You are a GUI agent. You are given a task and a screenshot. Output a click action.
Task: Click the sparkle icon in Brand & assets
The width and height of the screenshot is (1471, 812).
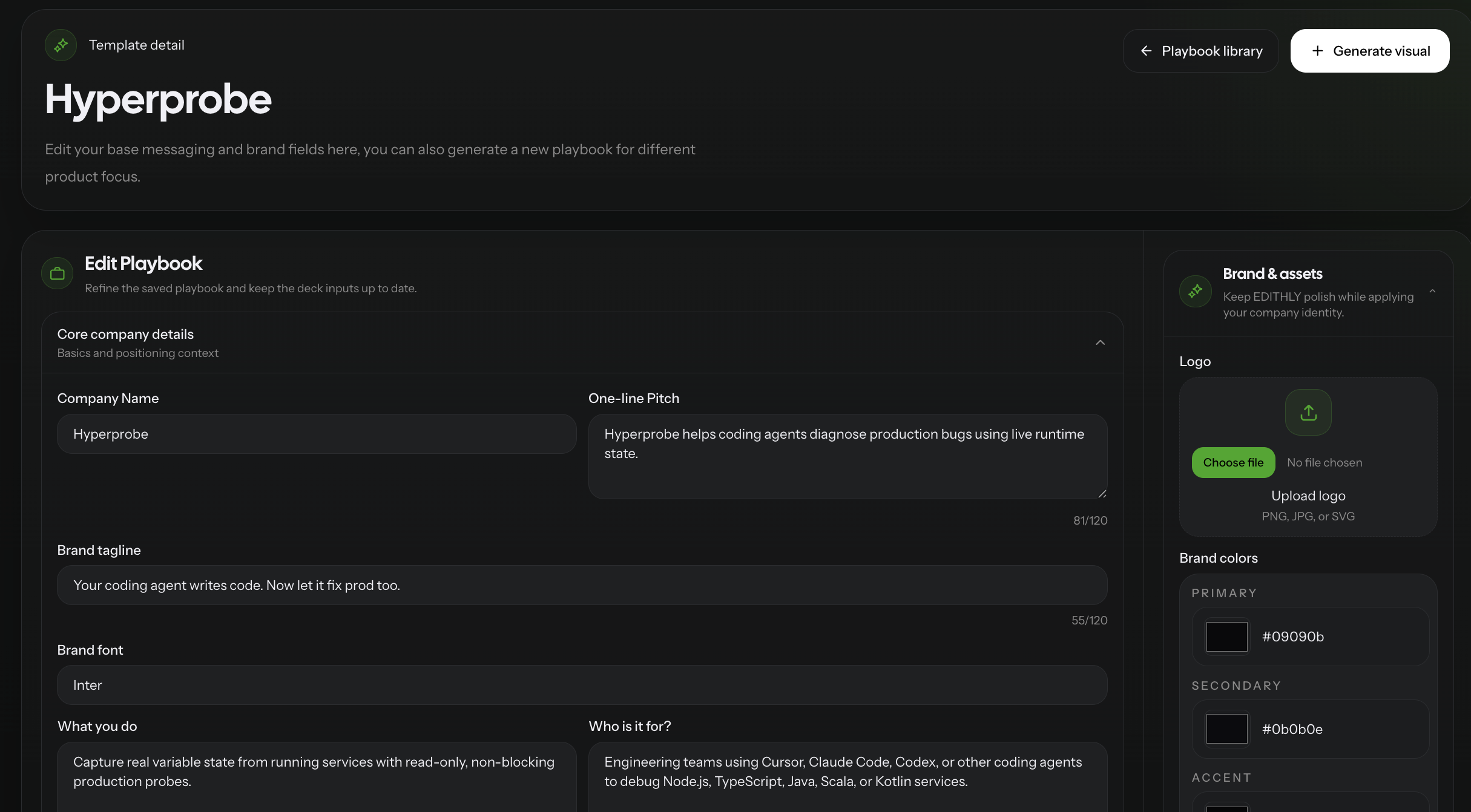(1195, 292)
